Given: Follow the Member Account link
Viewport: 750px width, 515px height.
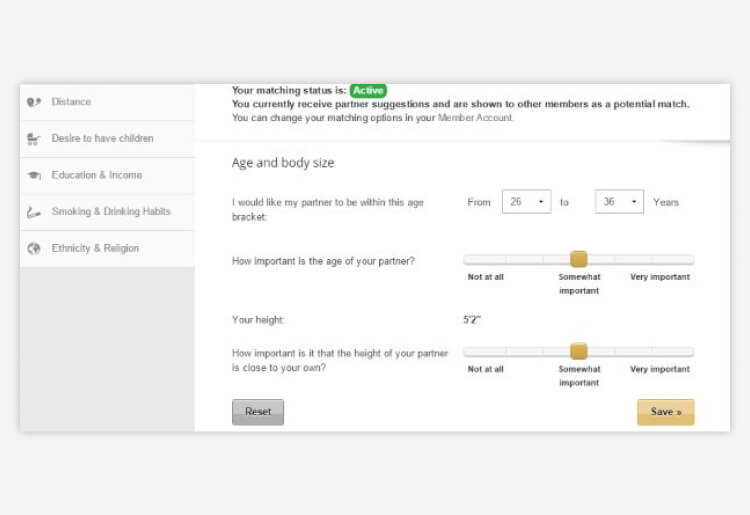Looking at the screenshot, I should 474,118.
